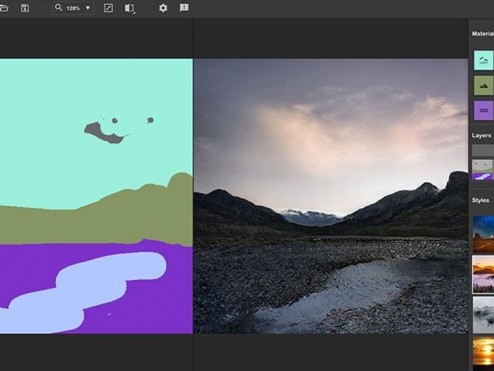Click the fit-to-screen toolbar icon
Viewport: 494px width, 371px height.
point(108,8)
